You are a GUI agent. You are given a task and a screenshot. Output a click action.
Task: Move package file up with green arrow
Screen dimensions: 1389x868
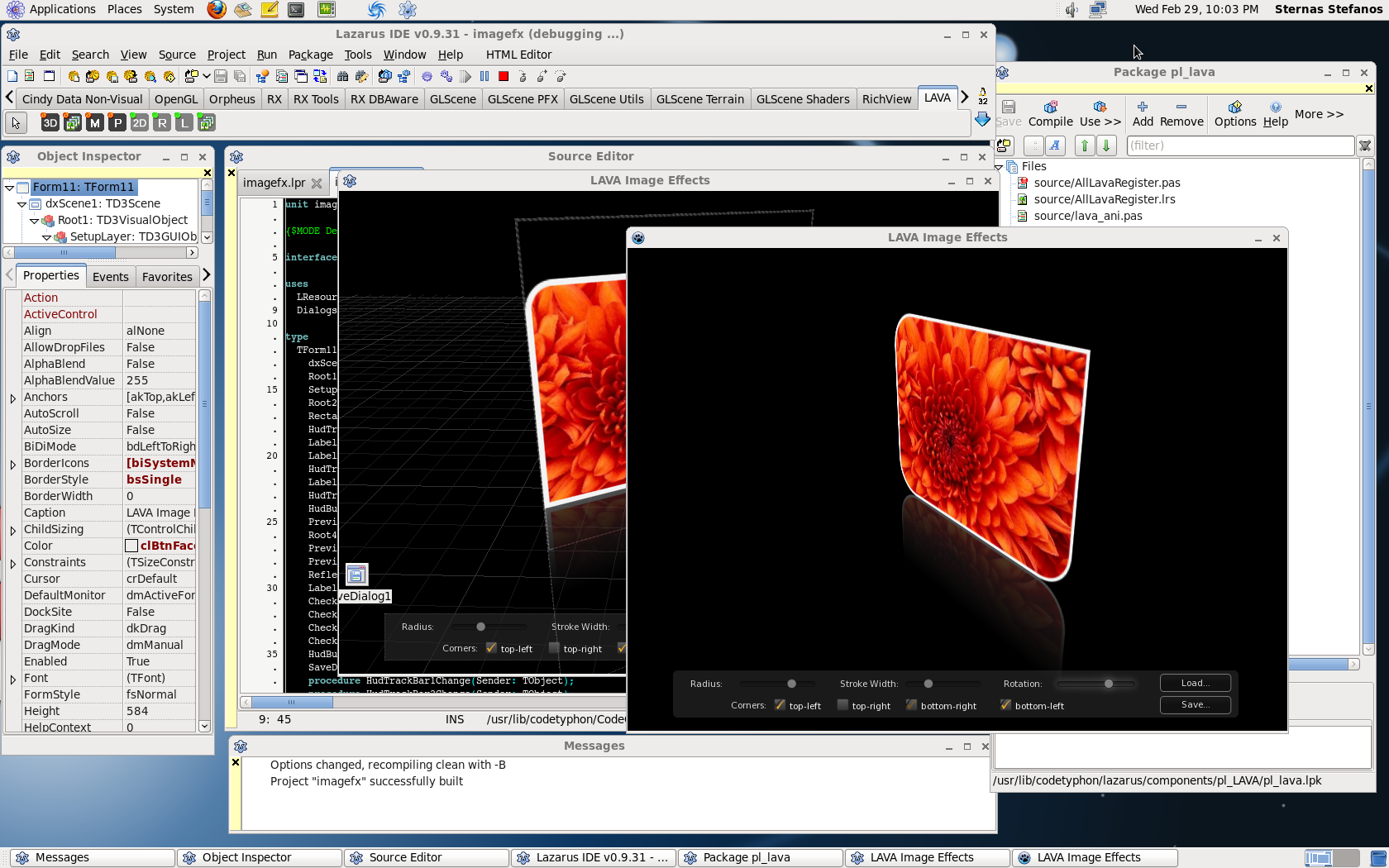(x=1085, y=145)
